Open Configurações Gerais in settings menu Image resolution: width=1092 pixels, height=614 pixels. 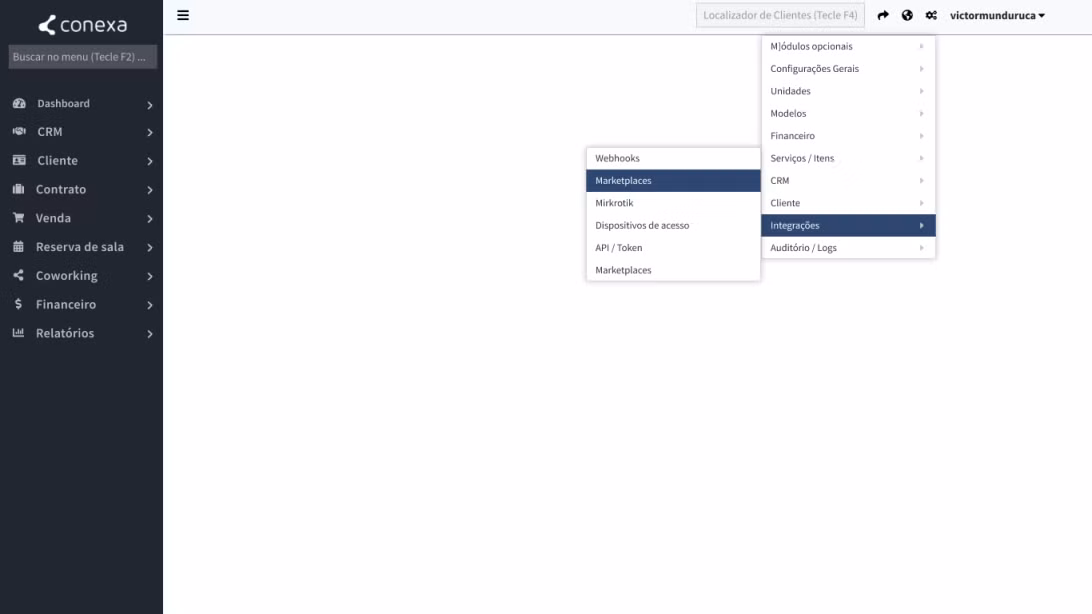pyautogui.click(x=814, y=69)
